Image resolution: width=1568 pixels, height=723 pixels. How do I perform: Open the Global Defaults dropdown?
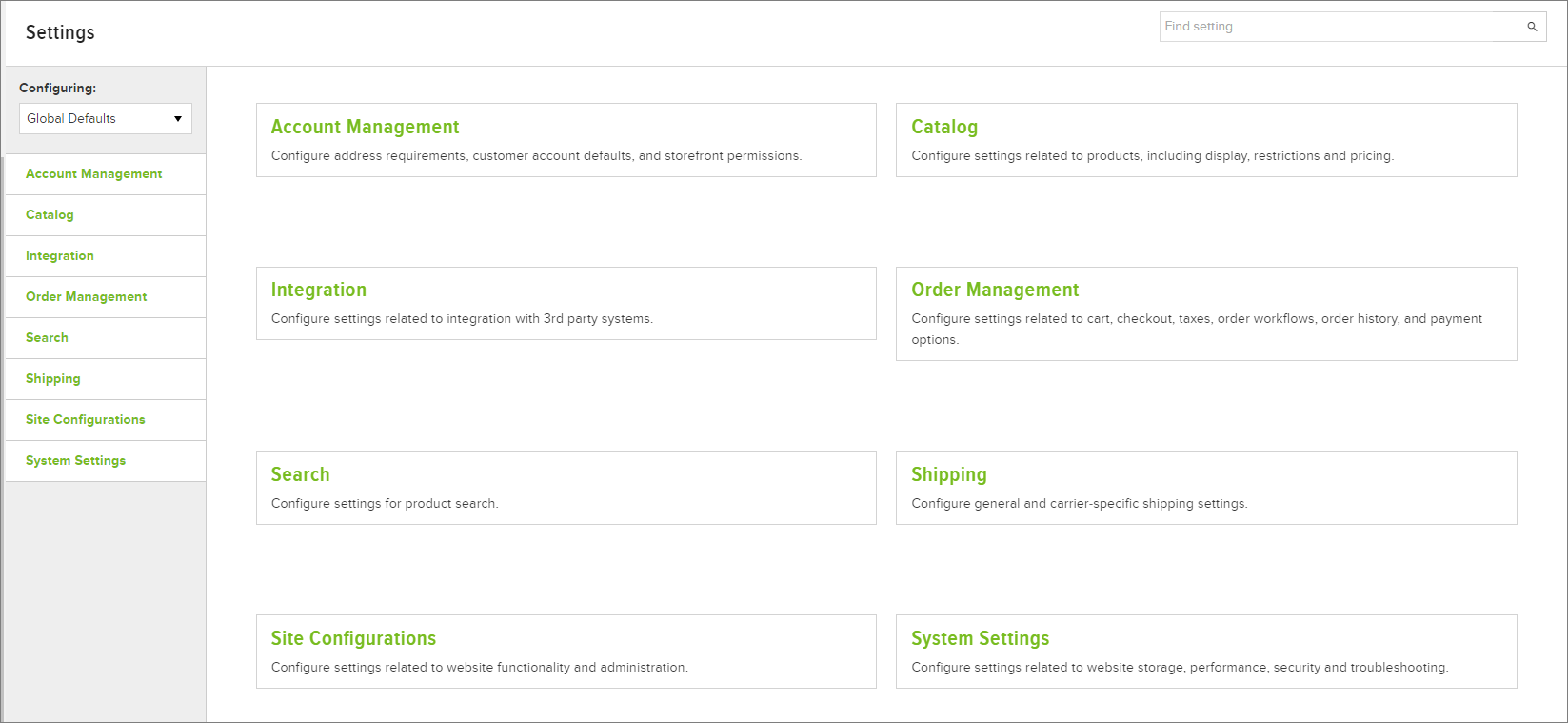point(106,119)
